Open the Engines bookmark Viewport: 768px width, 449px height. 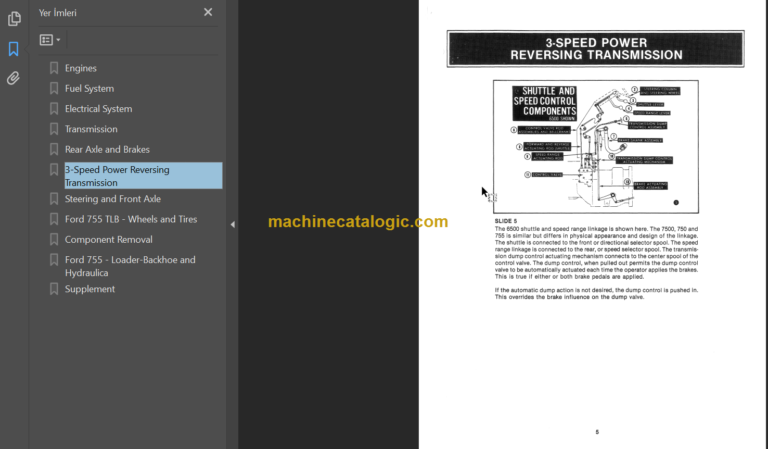[x=81, y=68]
